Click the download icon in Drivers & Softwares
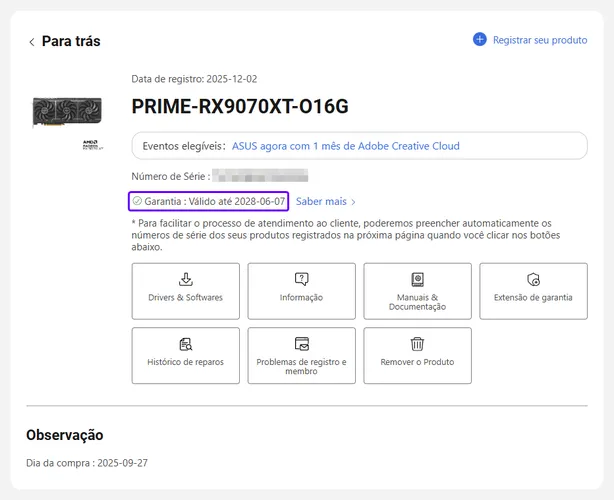This screenshot has height=500, width=614. [x=186, y=280]
